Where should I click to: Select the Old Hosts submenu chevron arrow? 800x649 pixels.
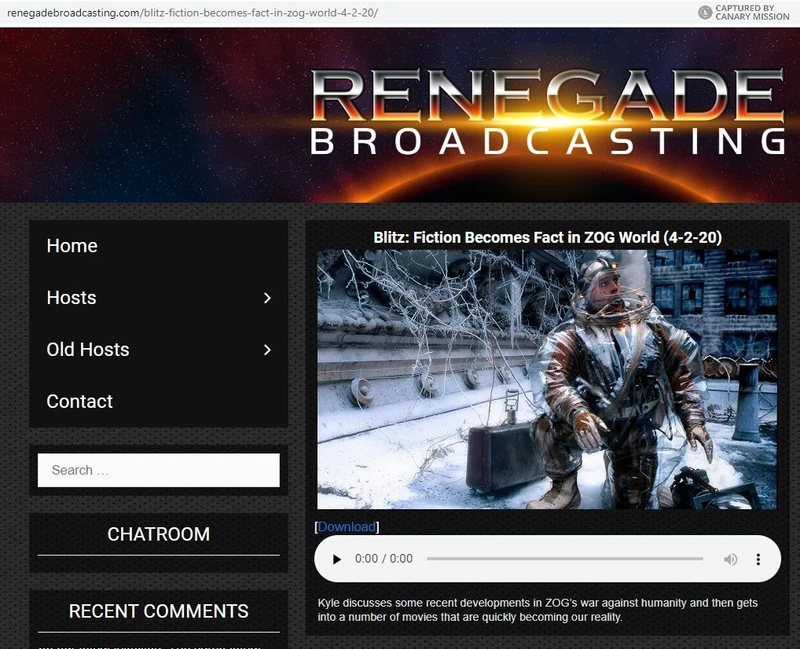[x=266, y=350]
